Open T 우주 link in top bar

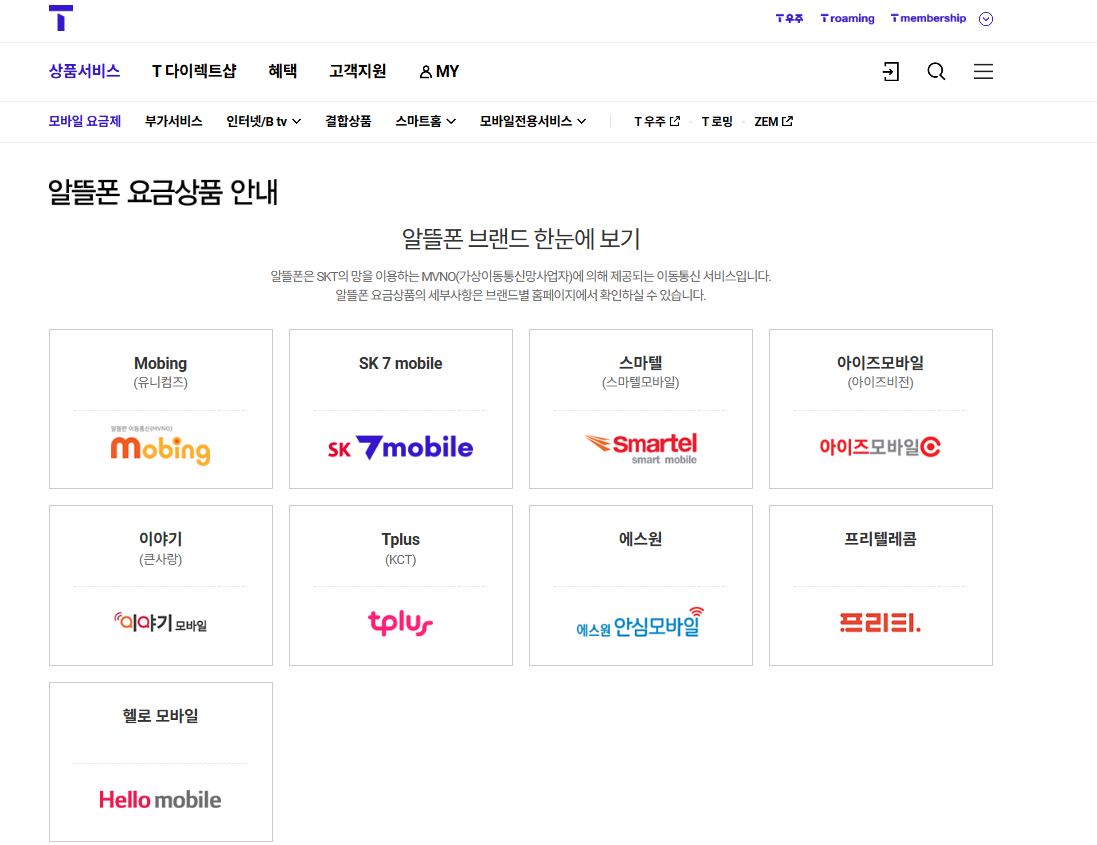click(x=789, y=18)
